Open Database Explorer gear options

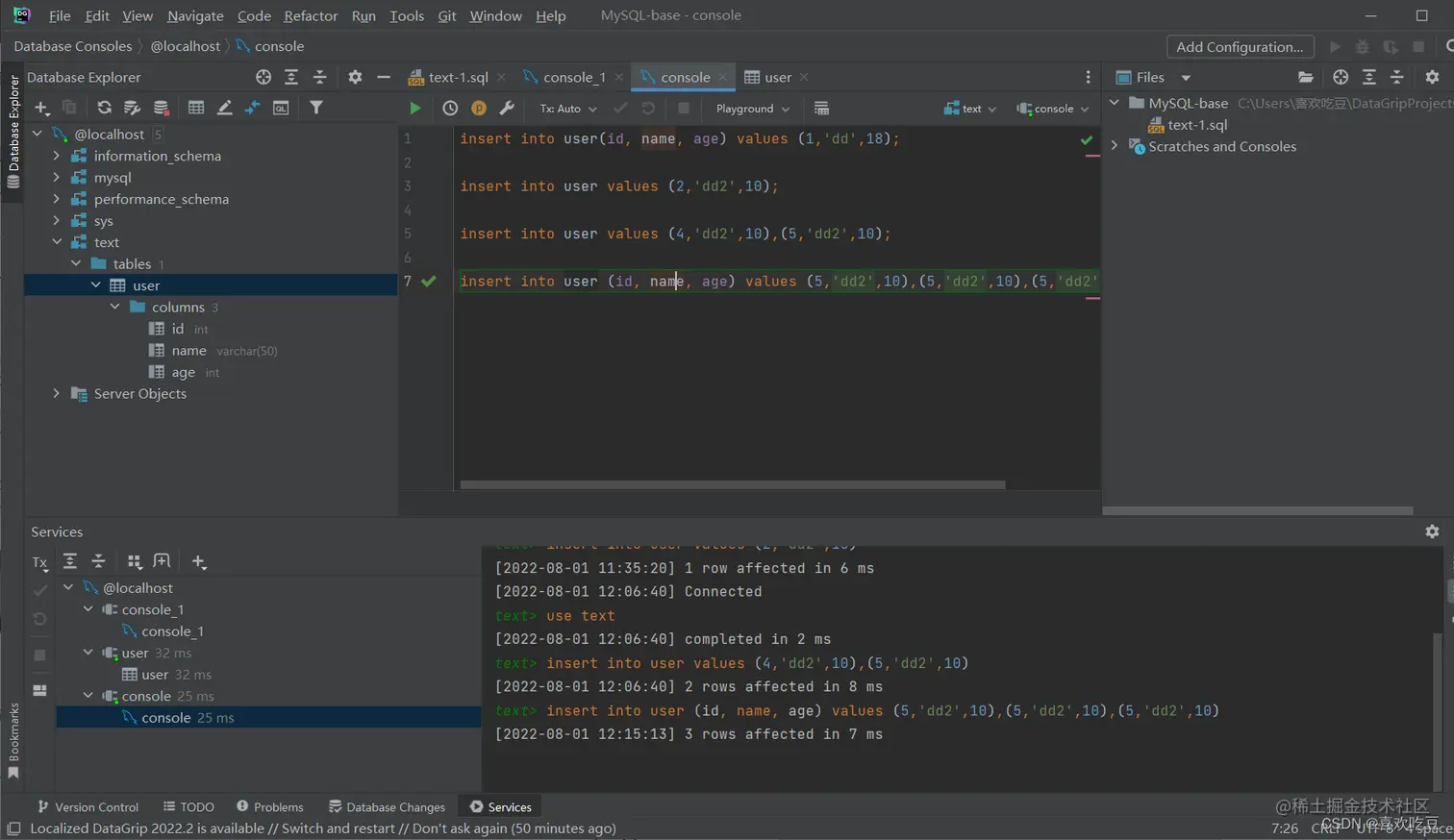tap(355, 77)
